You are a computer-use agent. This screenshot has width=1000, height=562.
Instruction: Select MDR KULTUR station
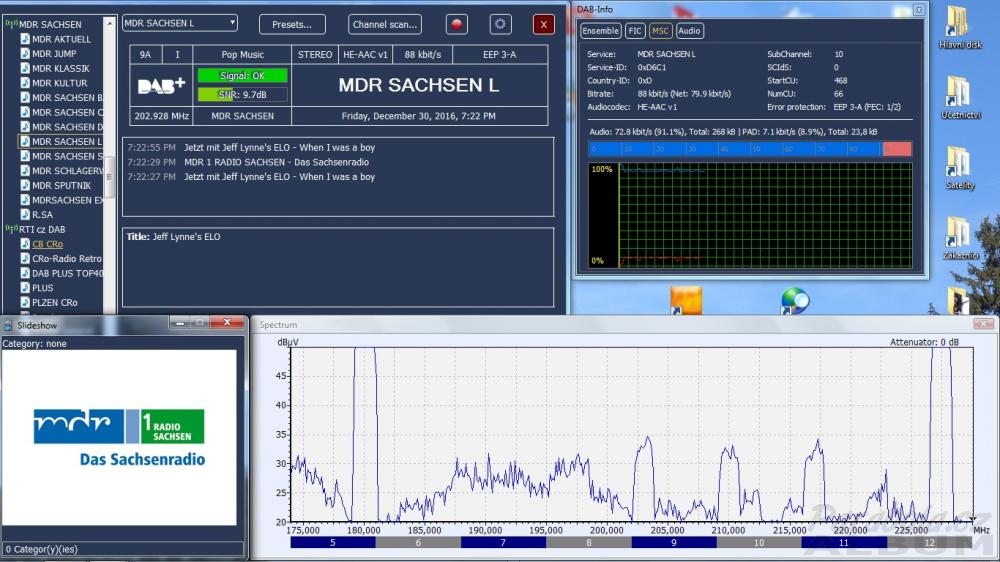59,83
